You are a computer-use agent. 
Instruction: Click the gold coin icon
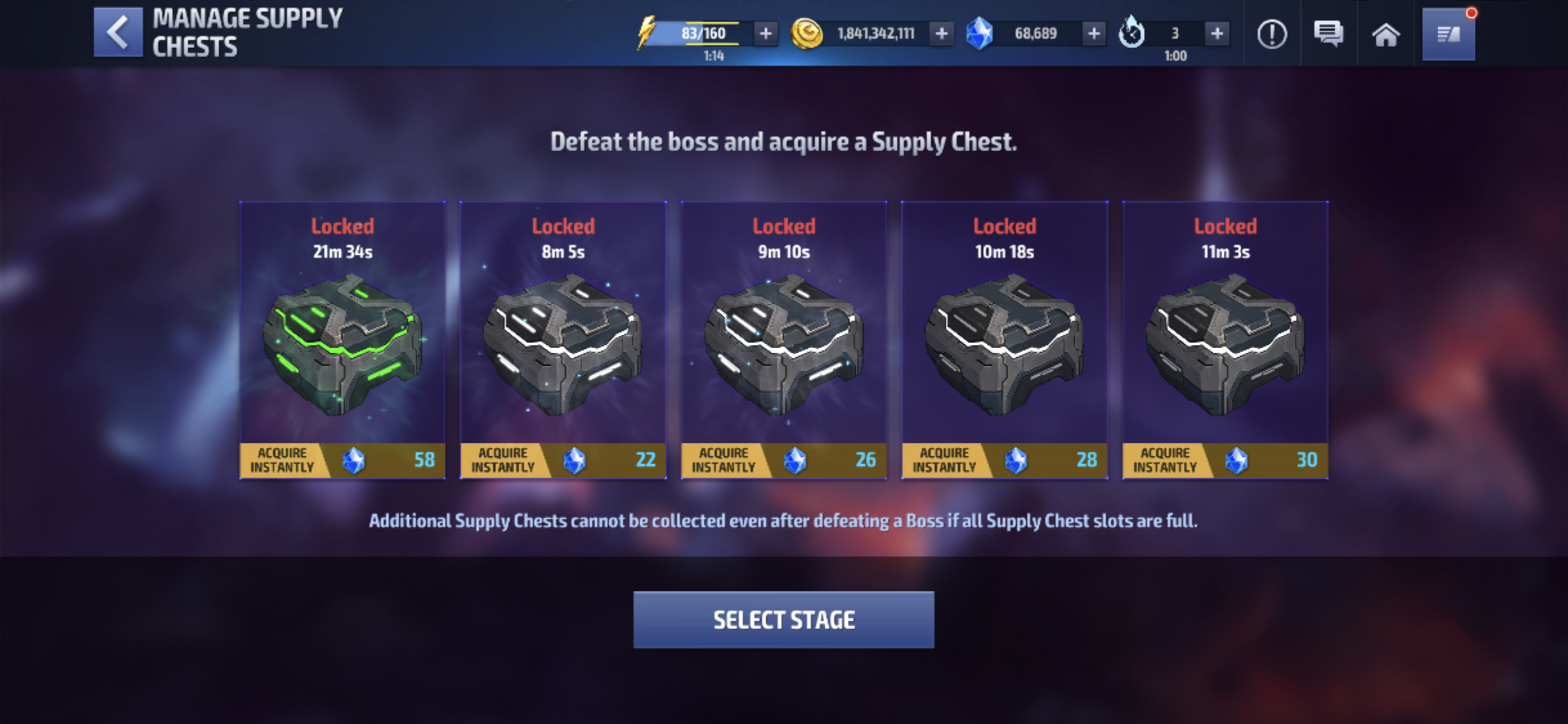[807, 33]
